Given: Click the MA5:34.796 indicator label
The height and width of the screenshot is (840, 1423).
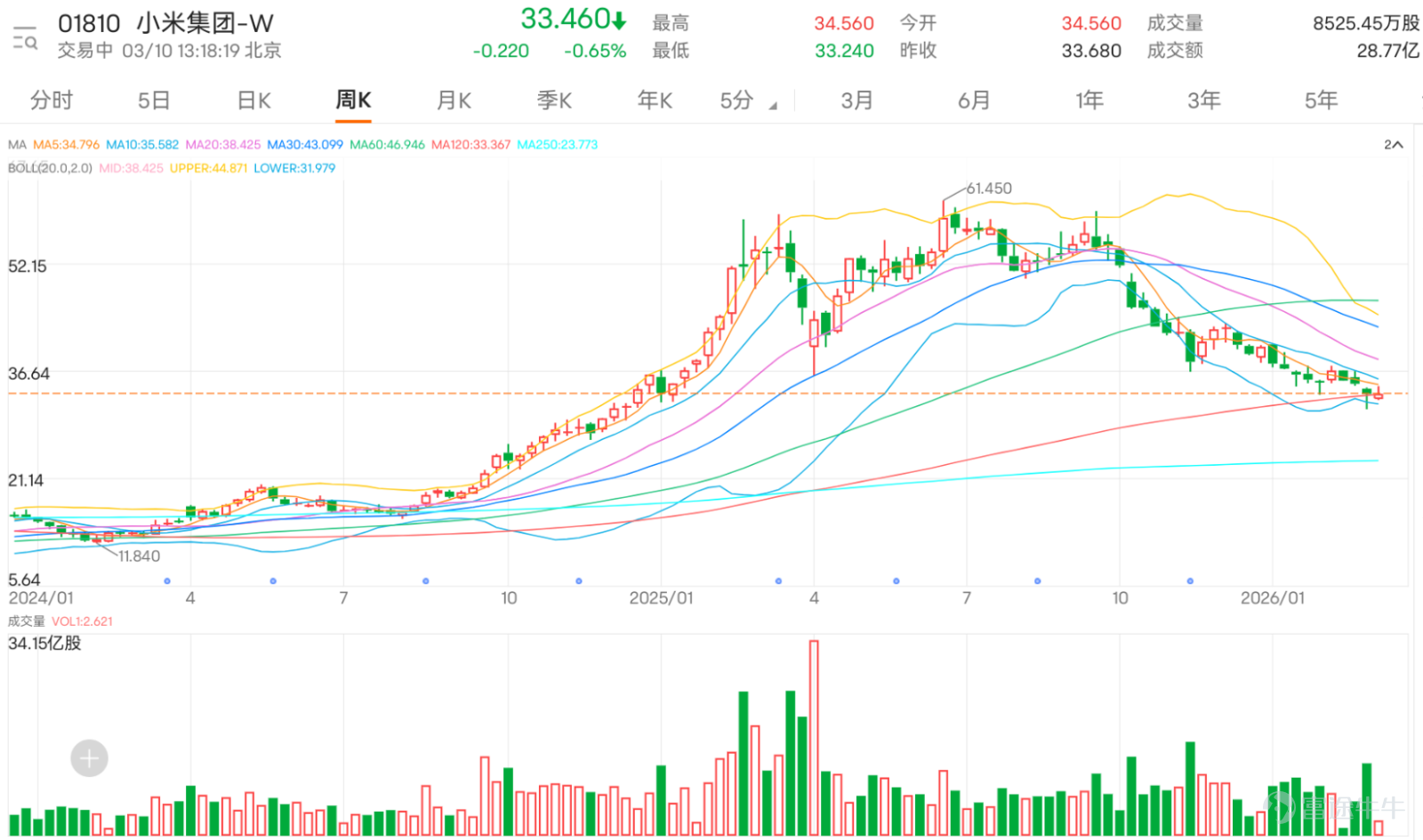Looking at the screenshot, I should [x=67, y=144].
